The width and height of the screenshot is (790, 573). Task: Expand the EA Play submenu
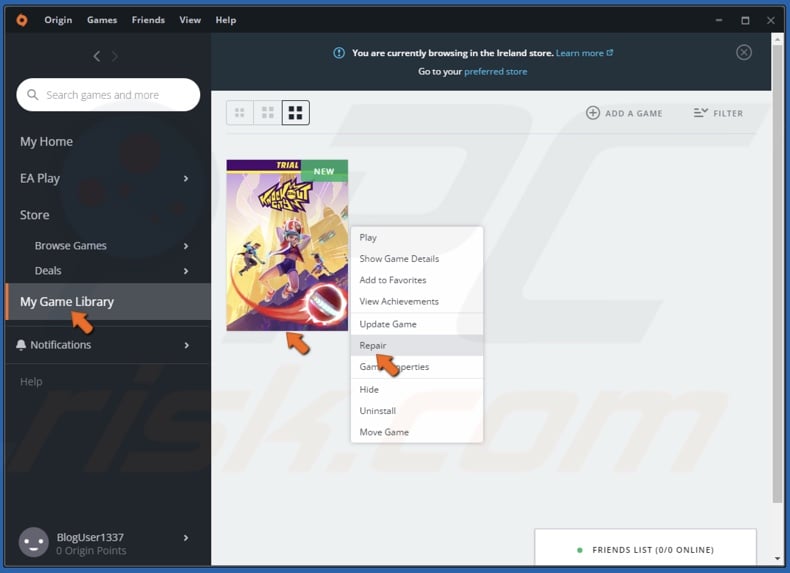(x=186, y=178)
